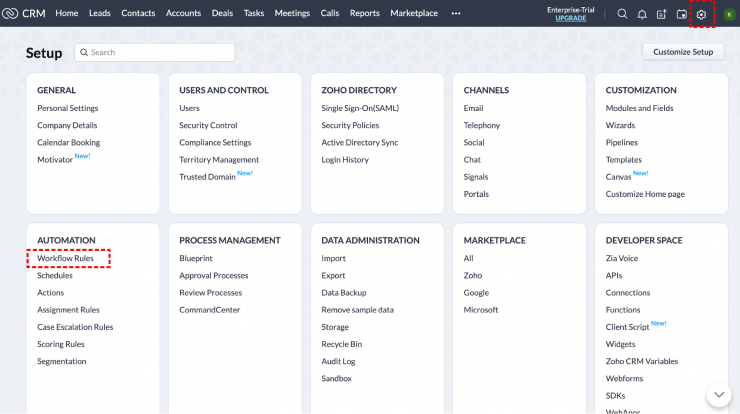
Task: Open the calendar icon in top bar
Action: click(x=681, y=14)
